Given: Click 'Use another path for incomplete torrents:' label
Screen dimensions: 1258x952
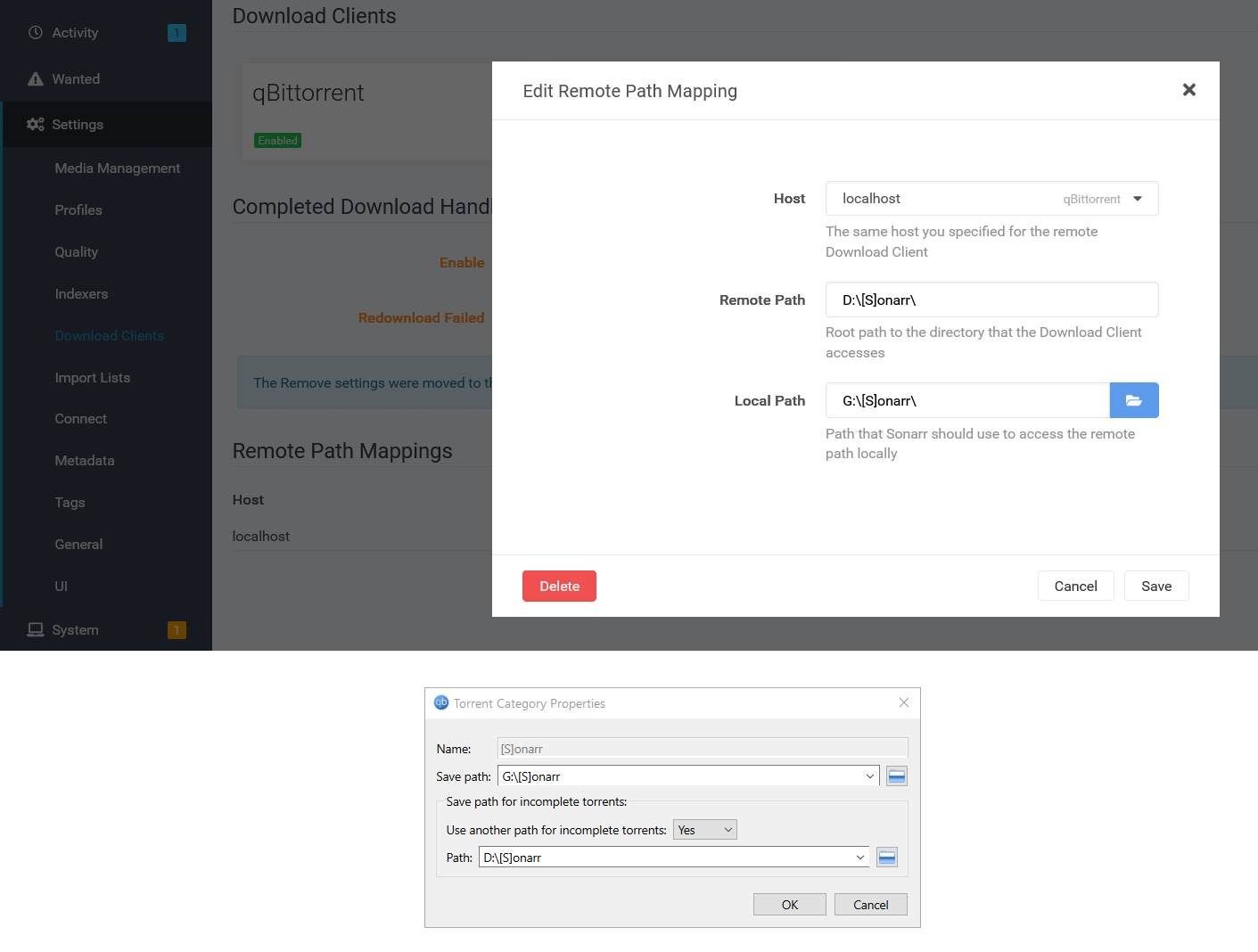Looking at the screenshot, I should tap(556, 830).
